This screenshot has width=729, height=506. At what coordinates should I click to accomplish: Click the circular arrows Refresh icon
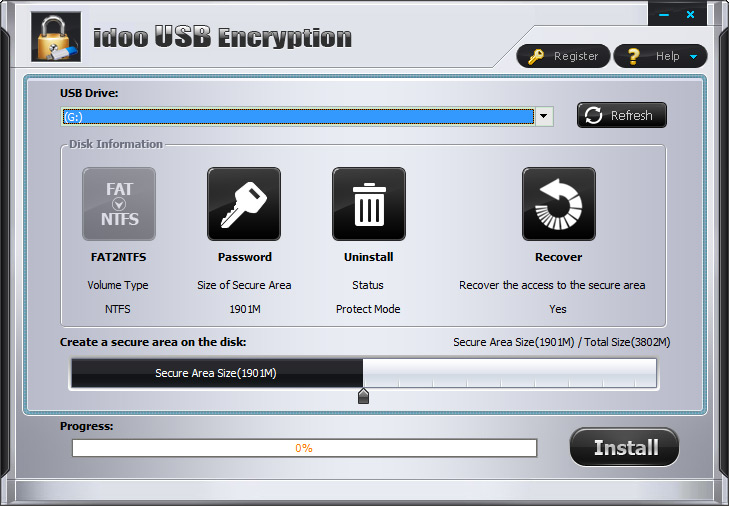pos(594,116)
